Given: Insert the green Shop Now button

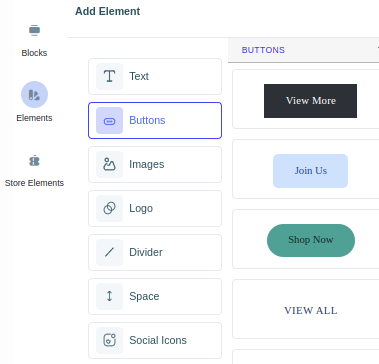Looking at the screenshot, I should [x=311, y=240].
